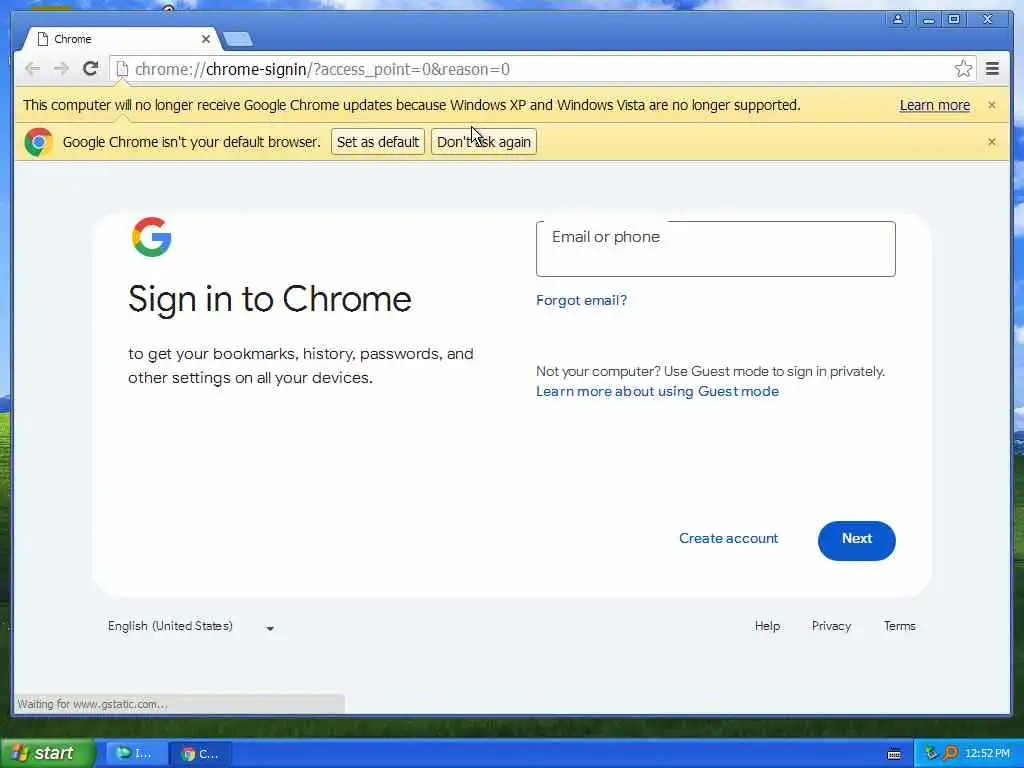Choose Don't ask again
This screenshot has width=1024, height=768.
483,142
